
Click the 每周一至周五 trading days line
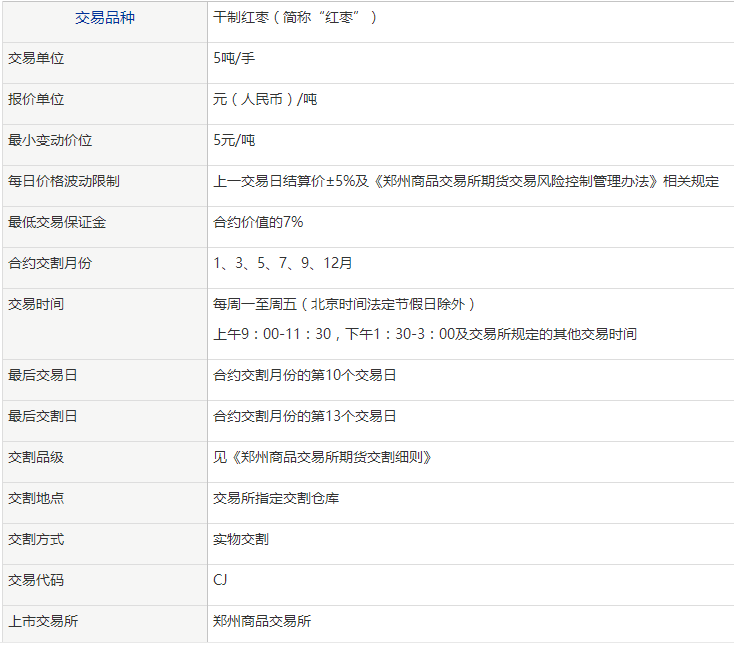pos(344,304)
